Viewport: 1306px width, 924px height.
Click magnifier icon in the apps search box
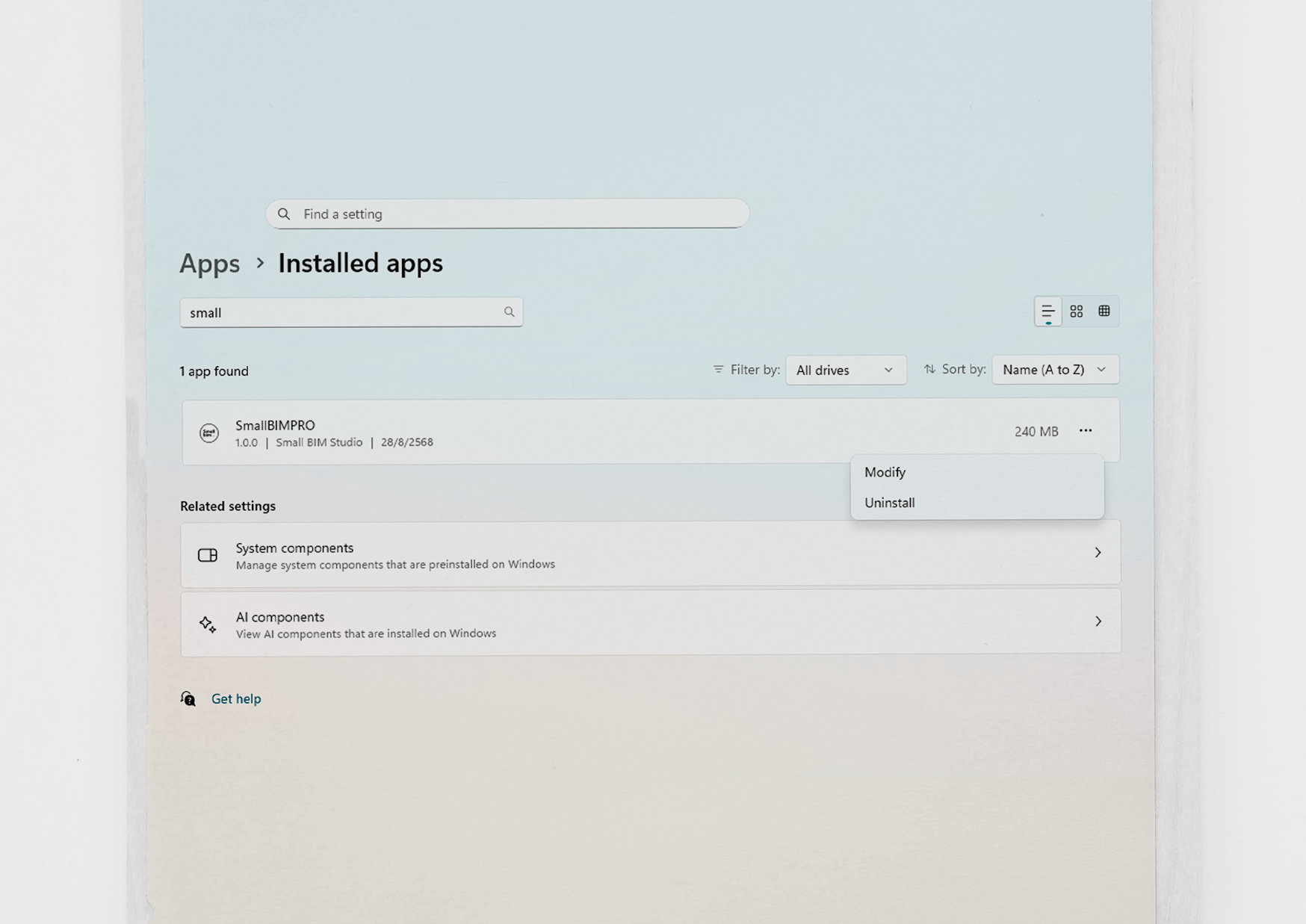(509, 312)
